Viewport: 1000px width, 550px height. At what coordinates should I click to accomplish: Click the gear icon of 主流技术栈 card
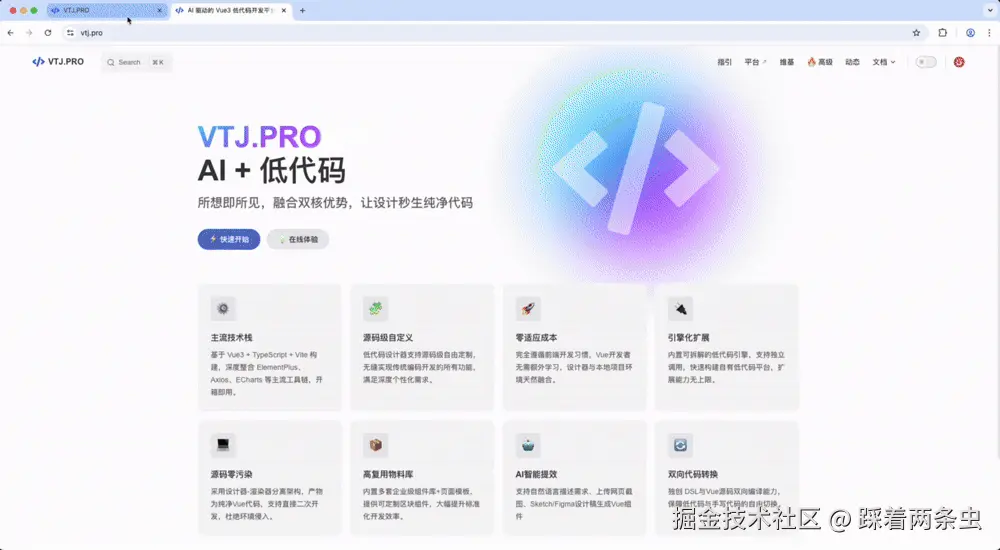[223, 309]
